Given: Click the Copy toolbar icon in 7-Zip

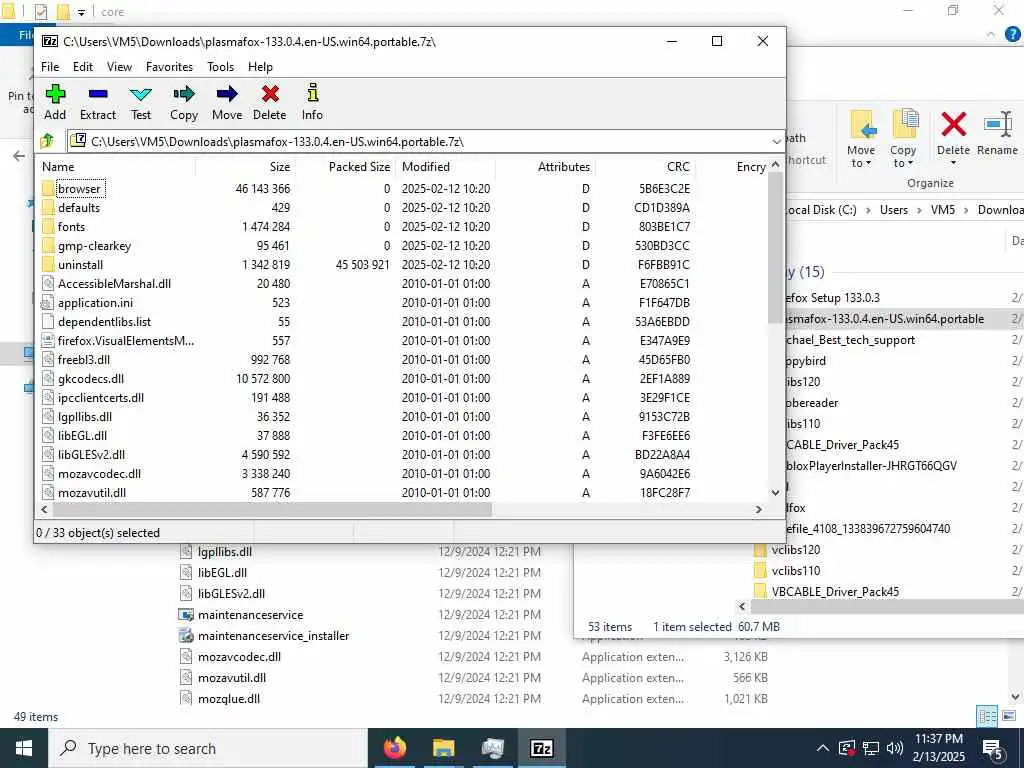Looking at the screenshot, I should (184, 94).
